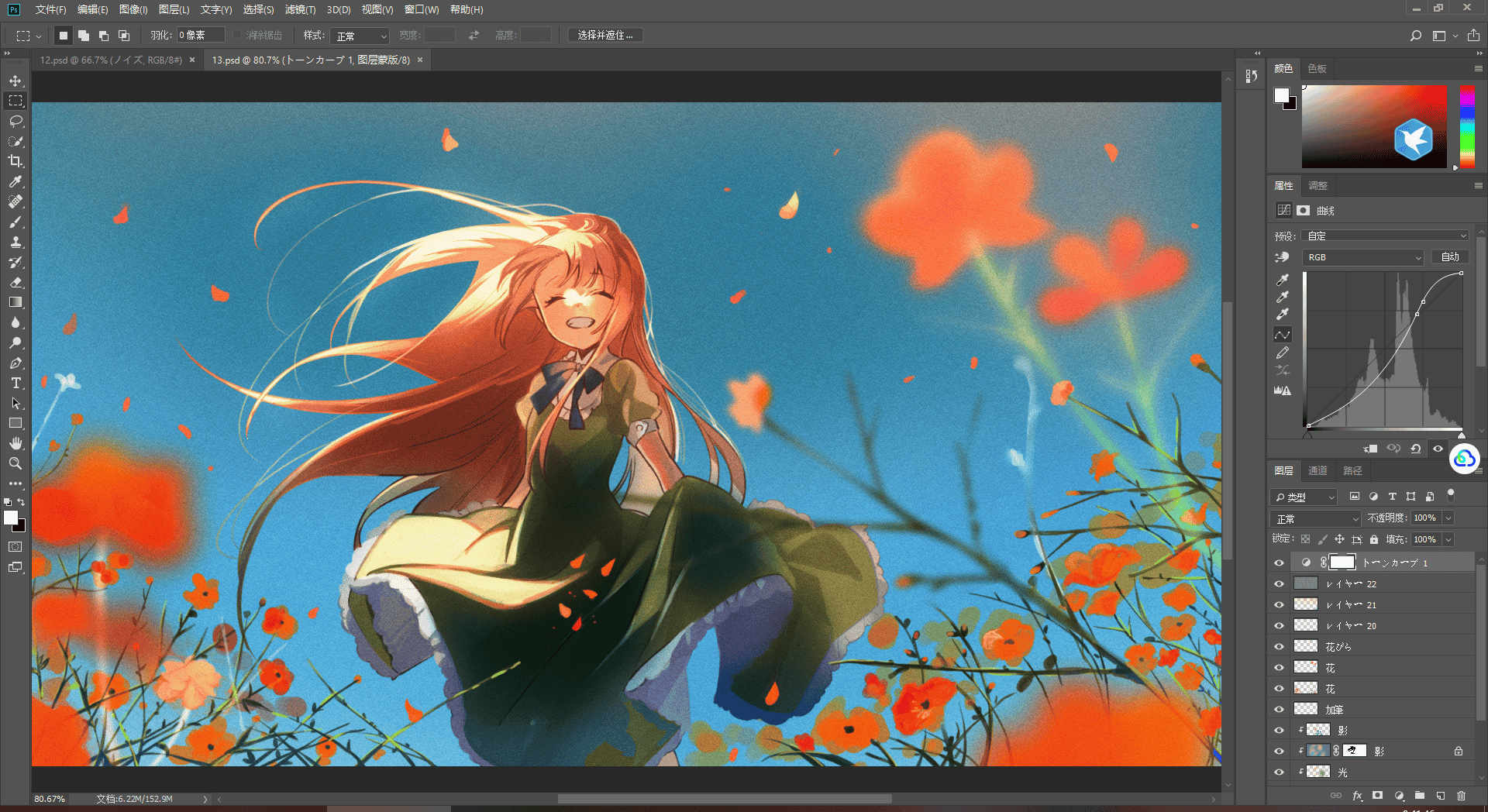The image size is (1488, 812).
Task: Switch to the 12.psd document tab
Action: pyautogui.click(x=111, y=60)
